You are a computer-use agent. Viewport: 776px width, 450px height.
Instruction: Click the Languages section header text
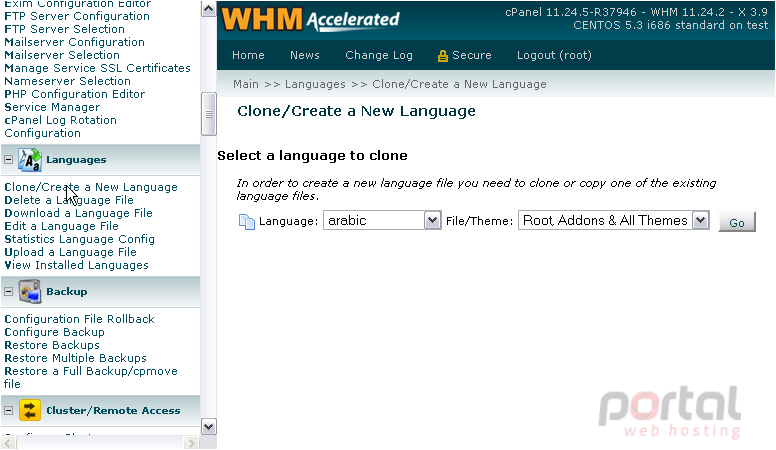click(76, 160)
